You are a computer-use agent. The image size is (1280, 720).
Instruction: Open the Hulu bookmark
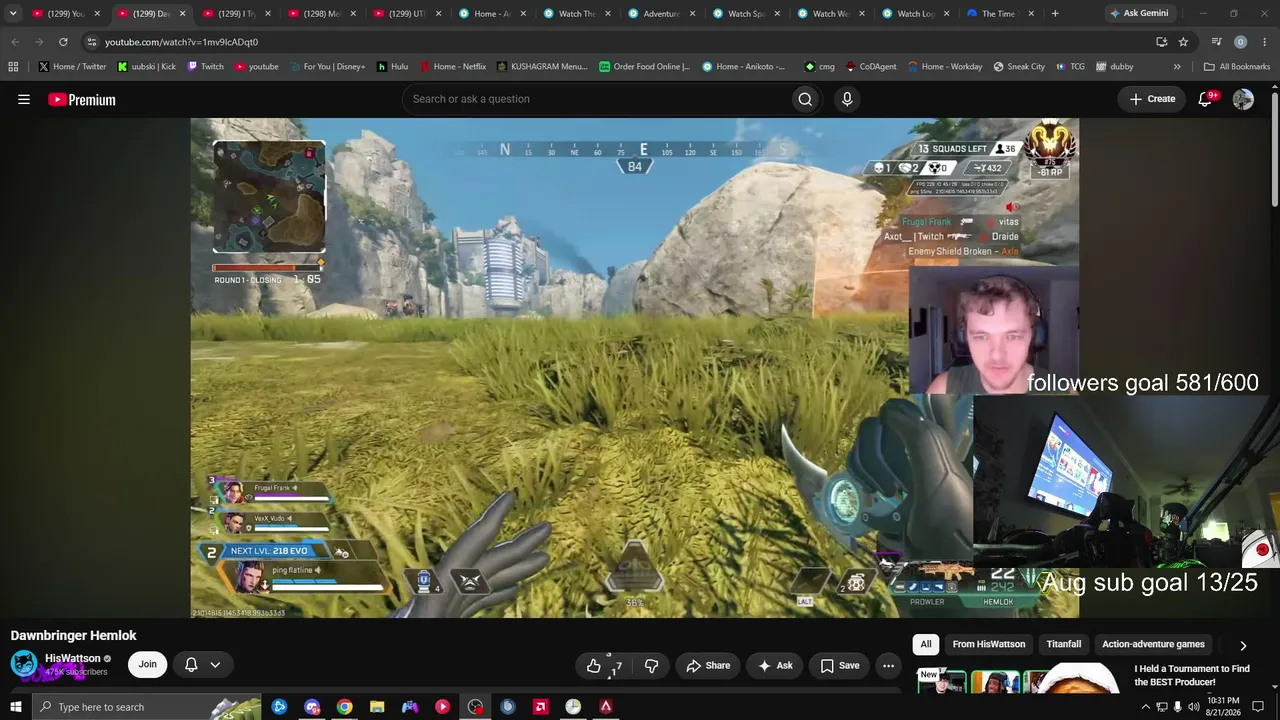coord(393,67)
